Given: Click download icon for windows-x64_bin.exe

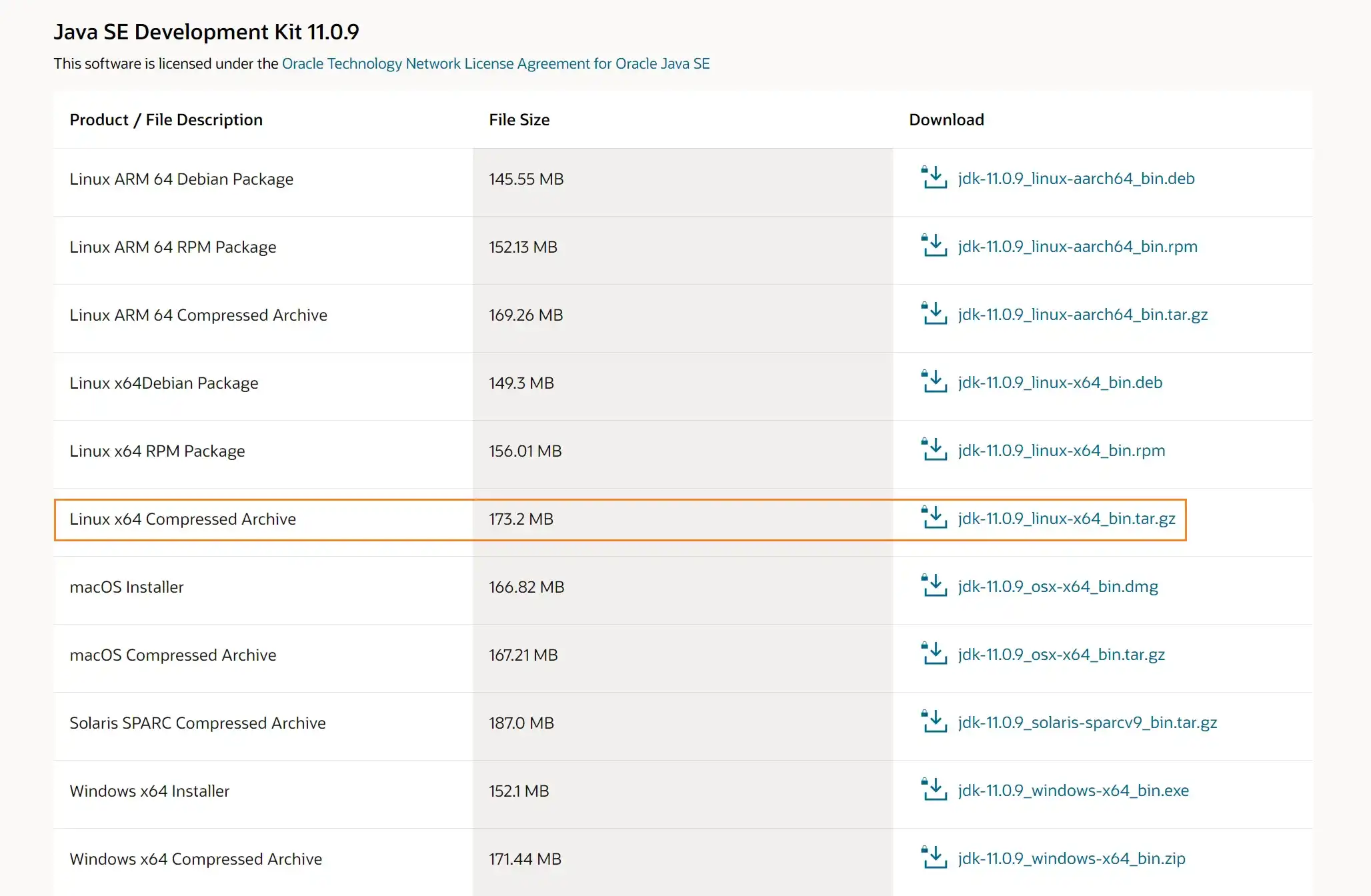Looking at the screenshot, I should tap(934, 790).
